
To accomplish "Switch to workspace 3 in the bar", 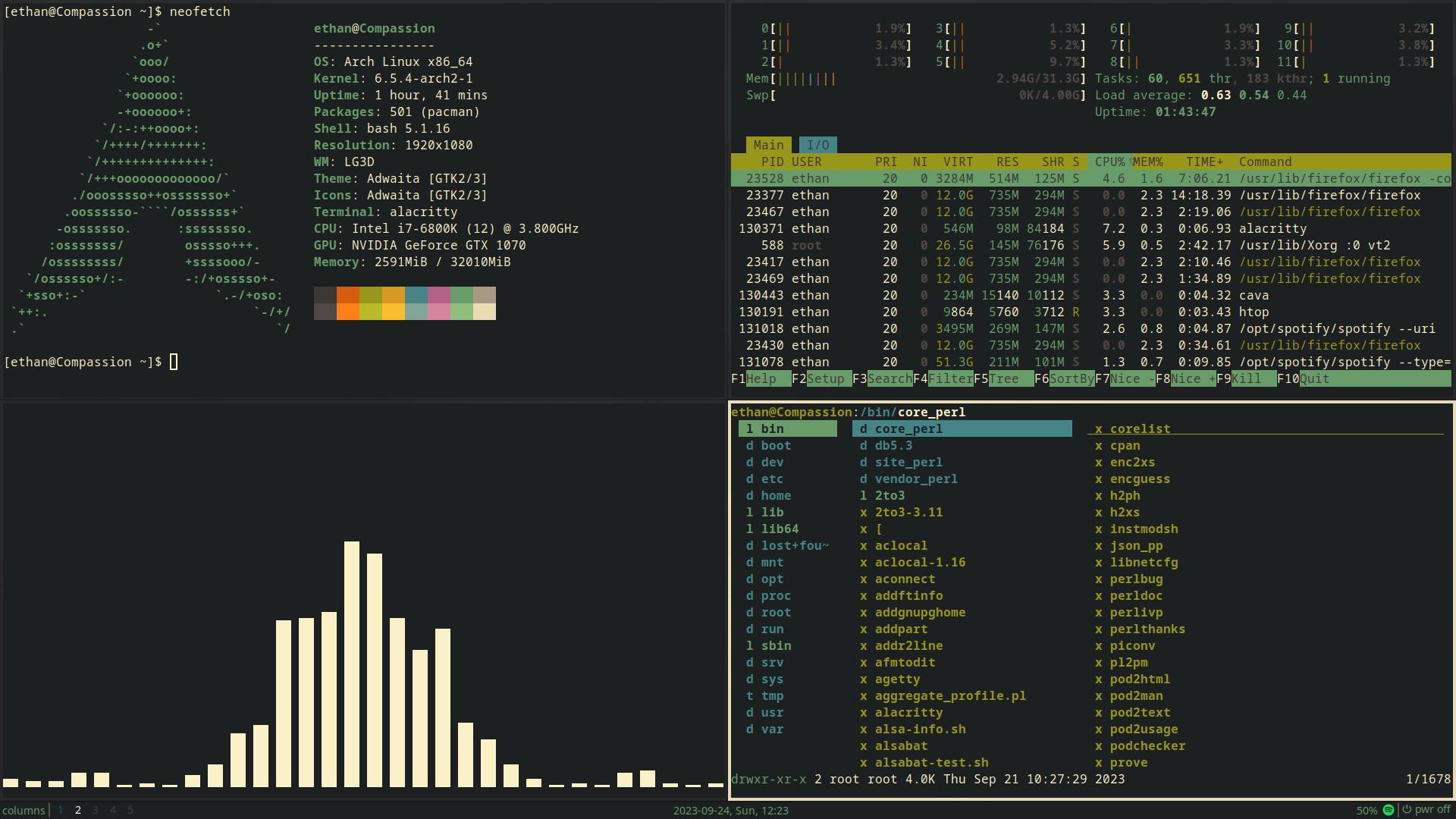I will pyautogui.click(x=96, y=810).
